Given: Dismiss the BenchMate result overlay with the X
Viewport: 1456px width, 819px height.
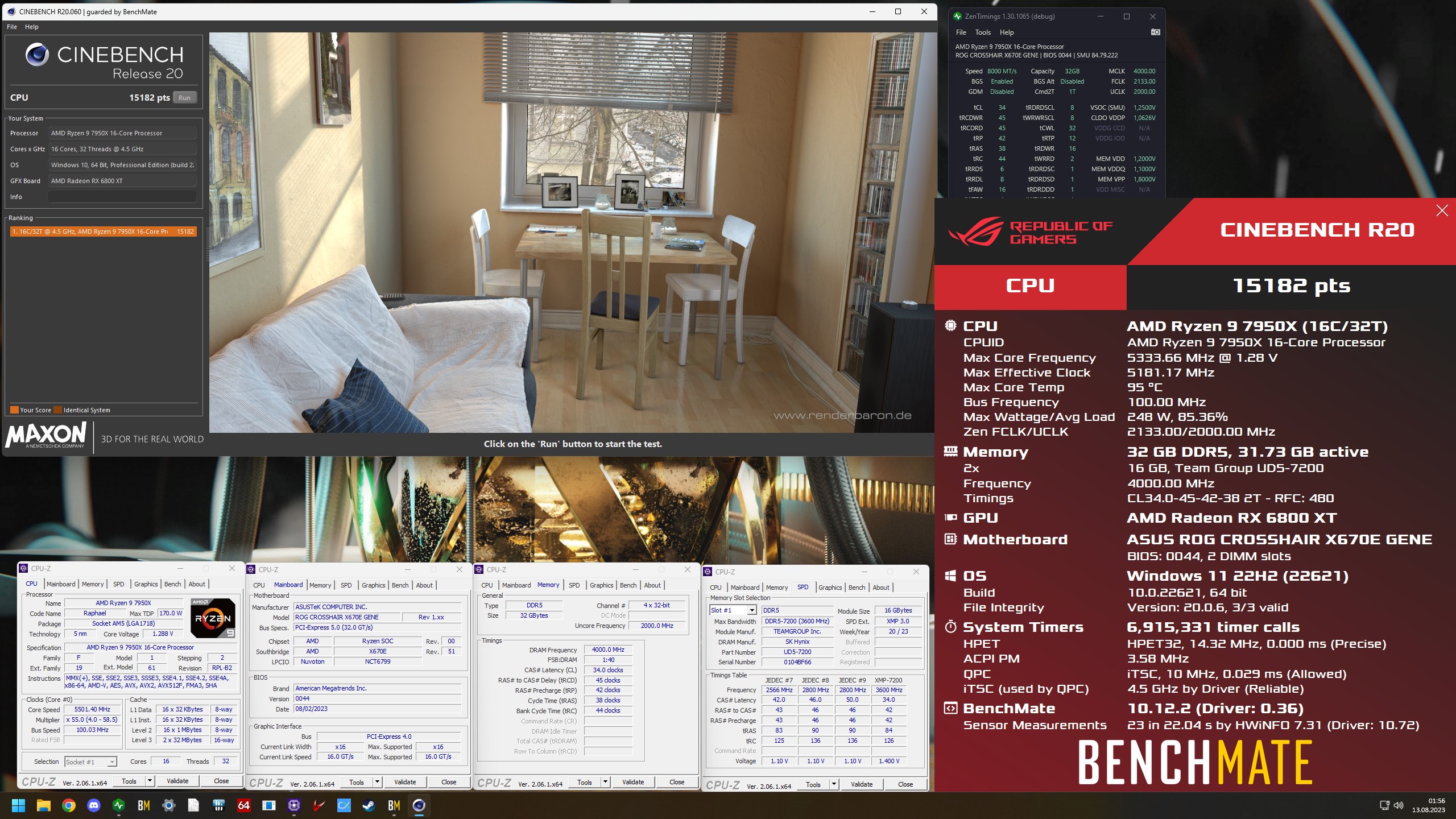Looking at the screenshot, I should [1442, 211].
